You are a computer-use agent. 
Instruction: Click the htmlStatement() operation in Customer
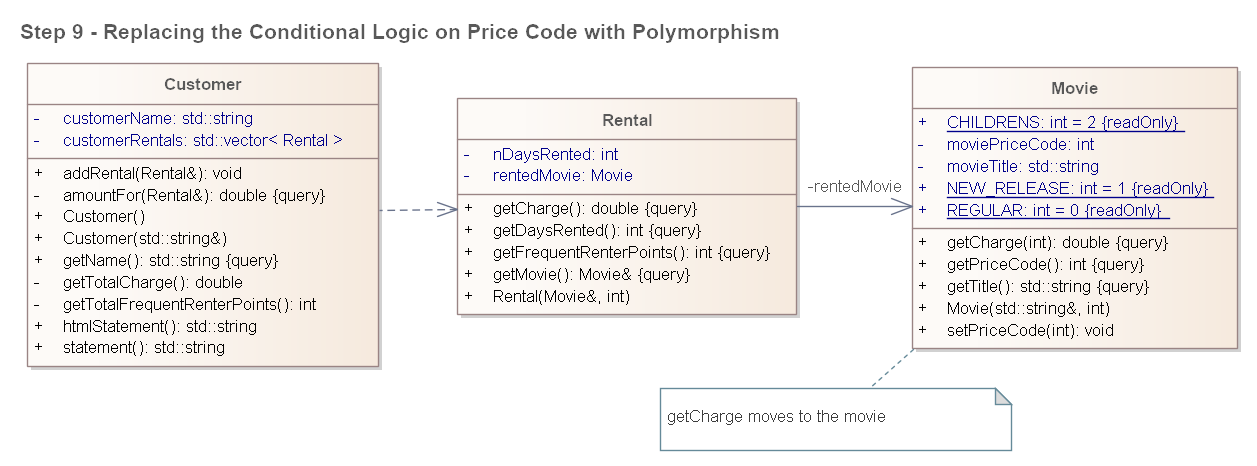pyautogui.click(x=160, y=326)
